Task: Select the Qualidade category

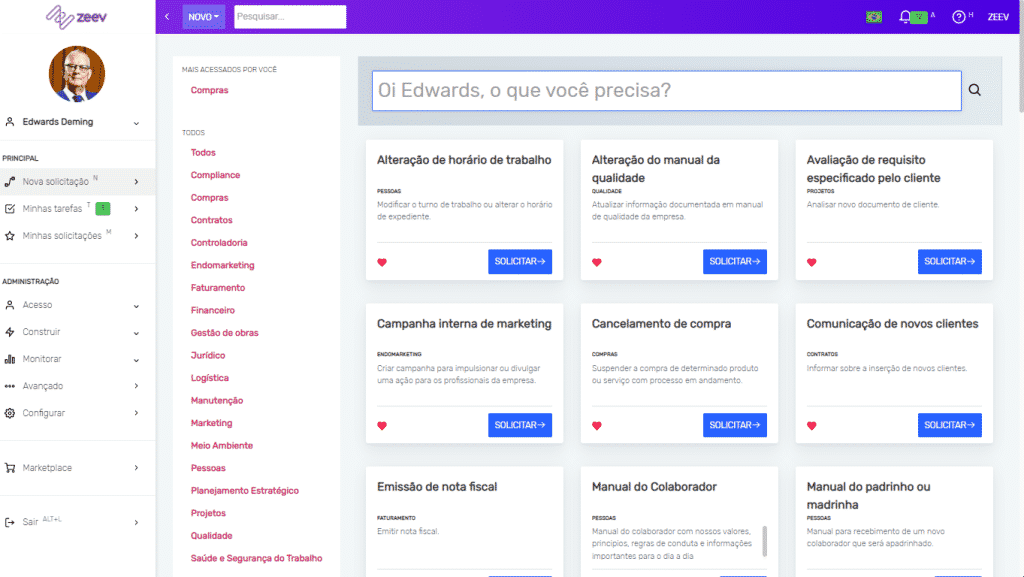Action: (211, 535)
